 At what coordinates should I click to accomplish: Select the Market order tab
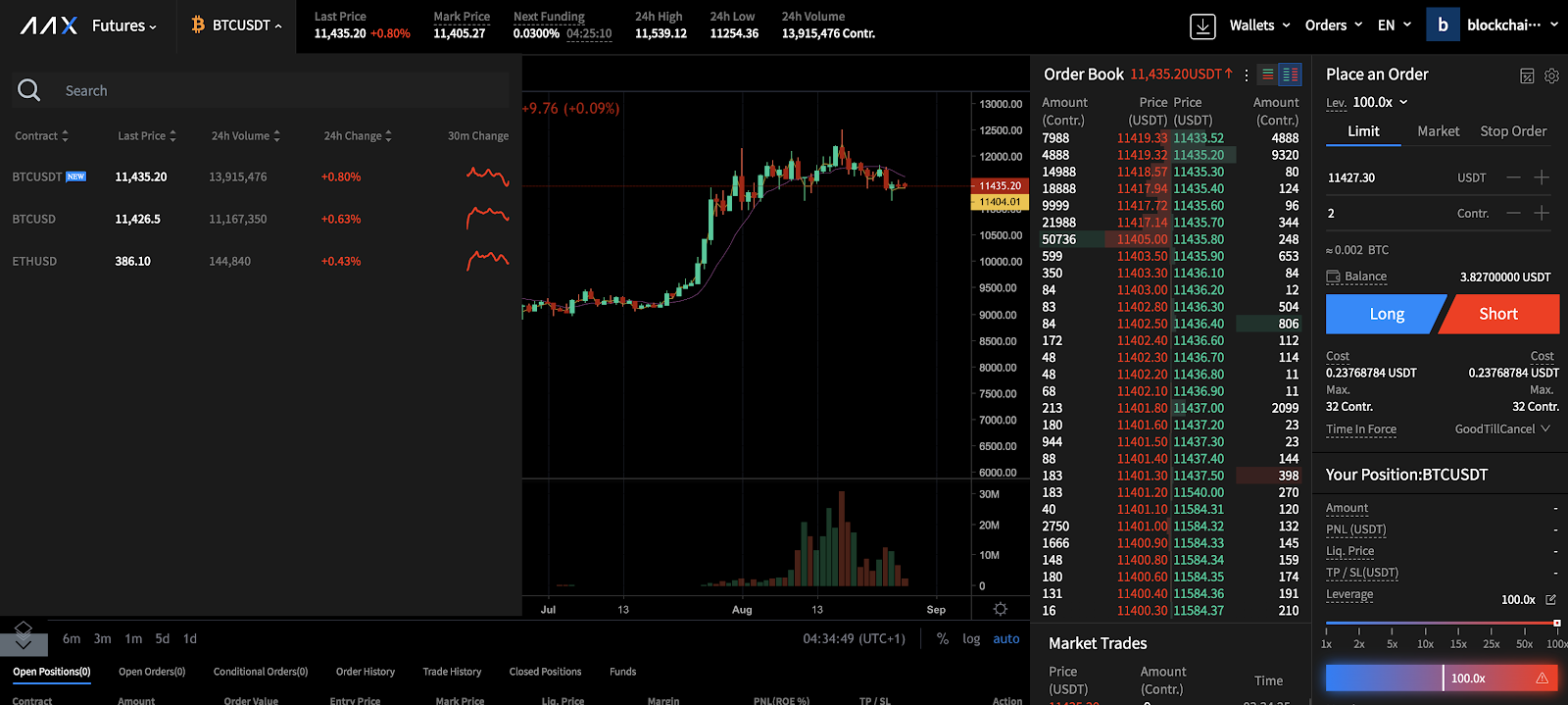point(1439,131)
